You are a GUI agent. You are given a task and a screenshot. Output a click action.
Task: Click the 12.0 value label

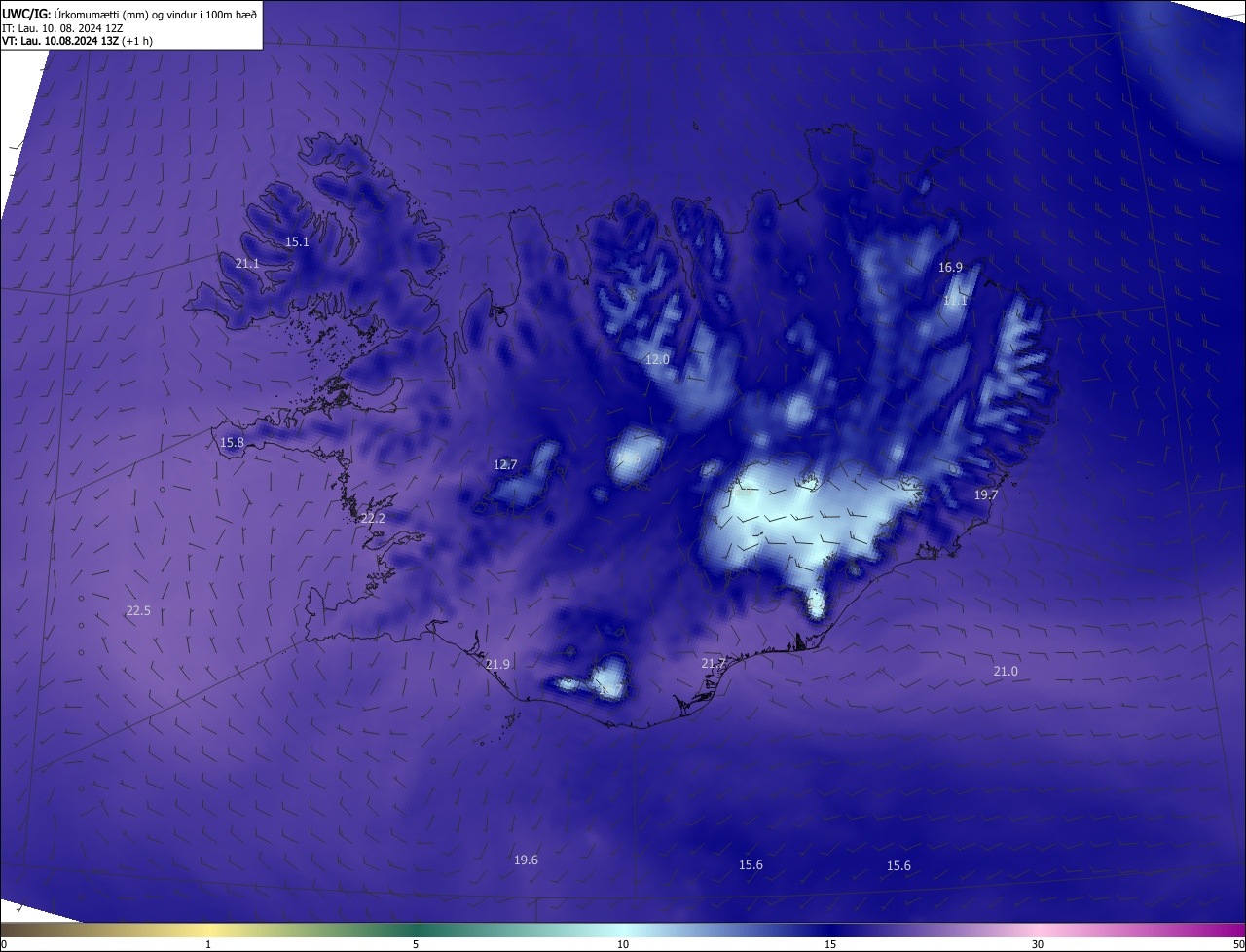click(x=658, y=360)
